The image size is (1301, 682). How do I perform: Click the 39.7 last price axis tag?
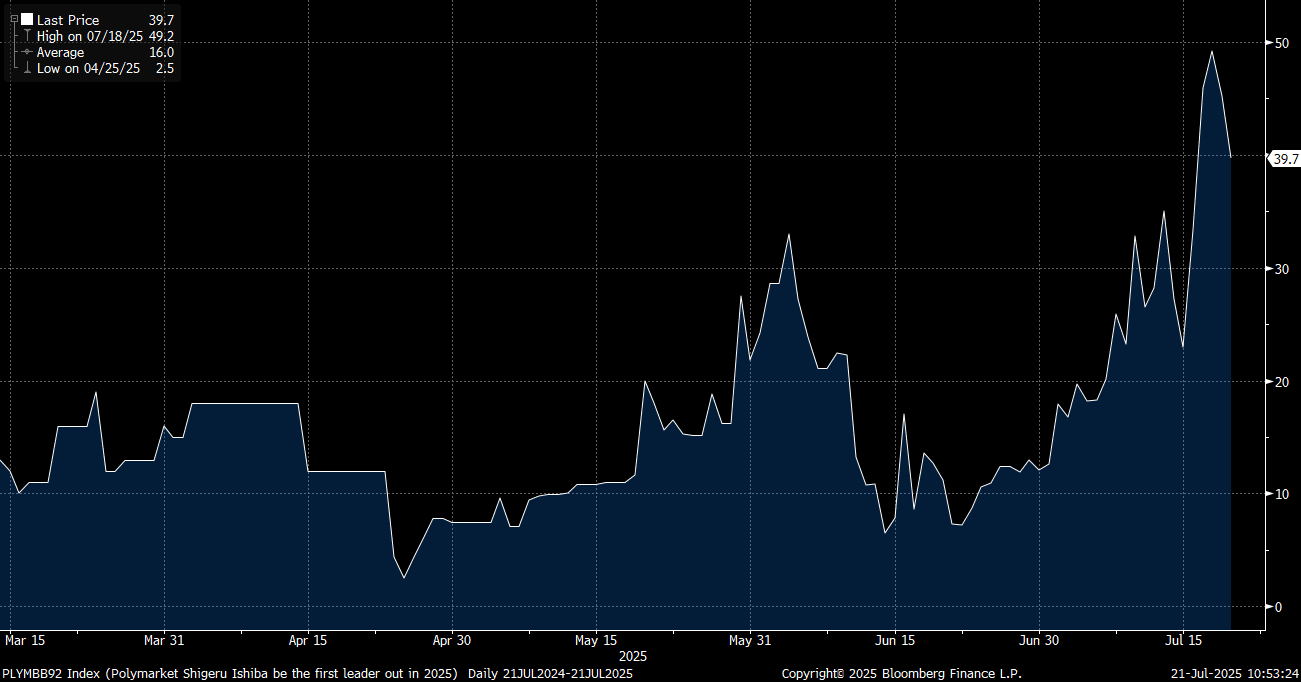[x=1284, y=159]
